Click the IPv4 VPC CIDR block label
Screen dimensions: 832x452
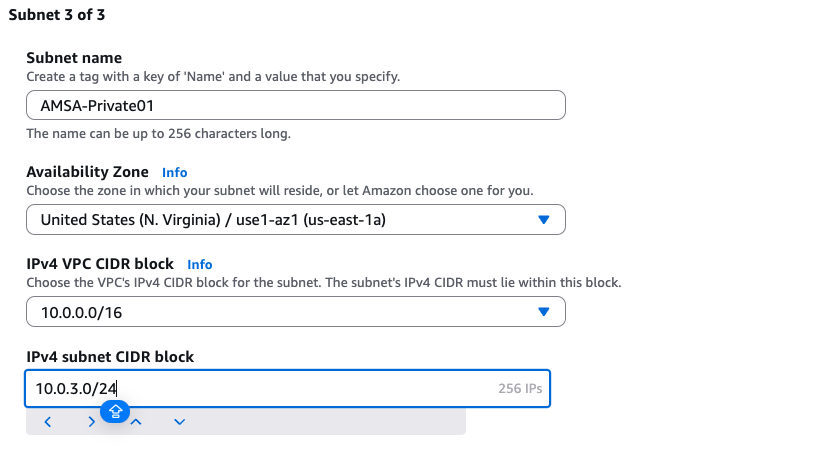click(x=100, y=264)
